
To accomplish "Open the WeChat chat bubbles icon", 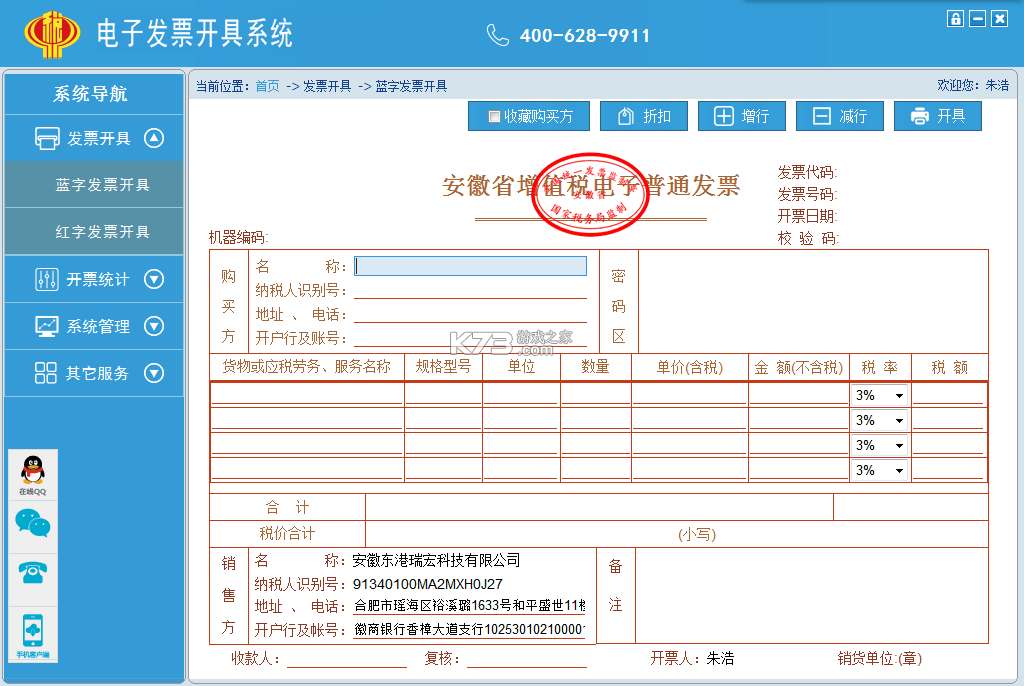I will (x=33, y=524).
